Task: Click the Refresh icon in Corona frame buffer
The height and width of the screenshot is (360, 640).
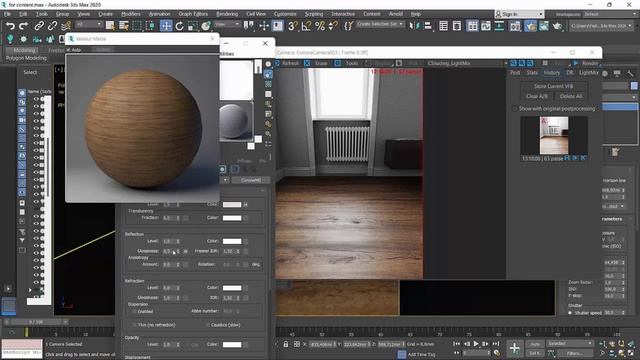Action: point(278,63)
